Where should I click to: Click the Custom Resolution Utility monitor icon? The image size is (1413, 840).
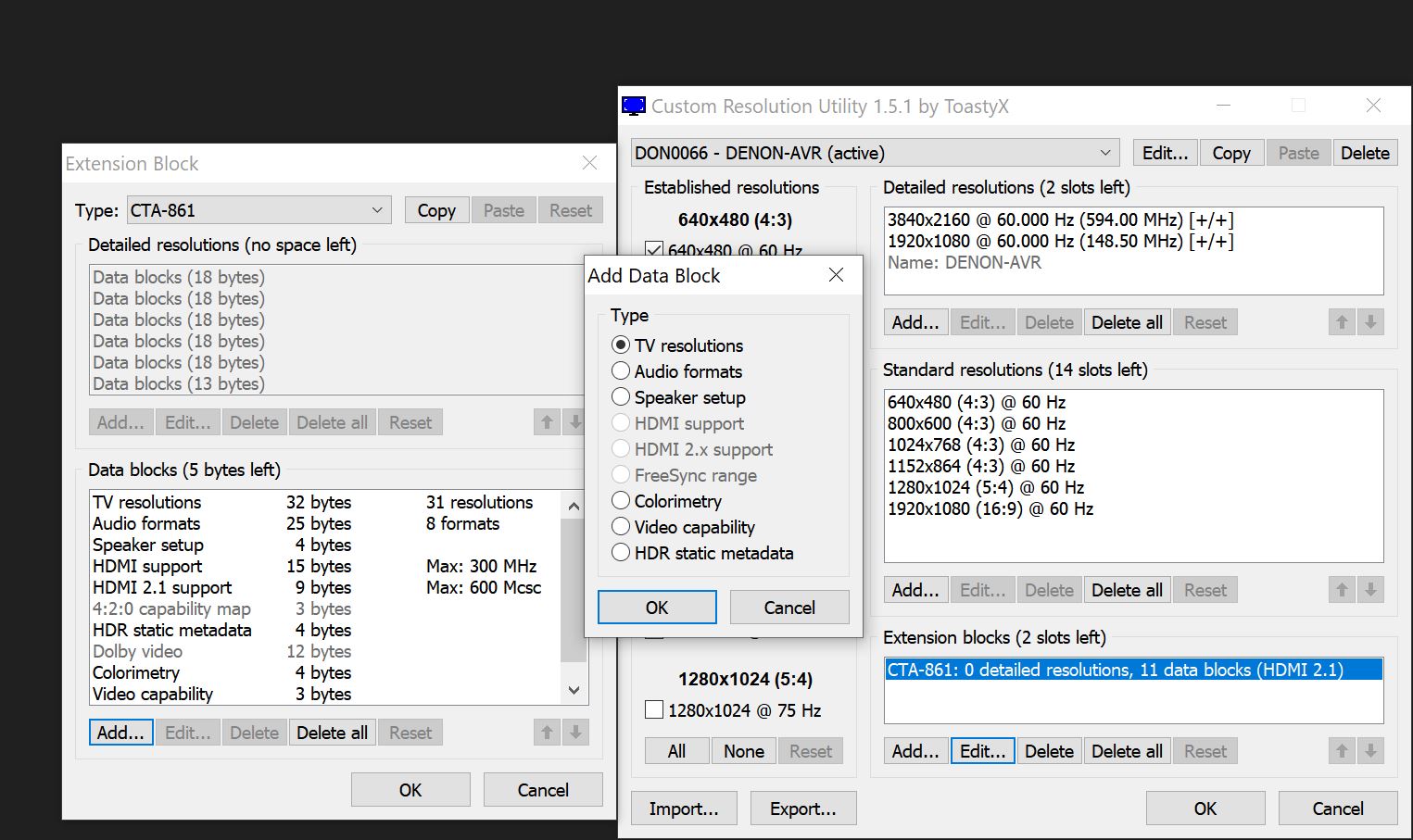click(x=634, y=107)
